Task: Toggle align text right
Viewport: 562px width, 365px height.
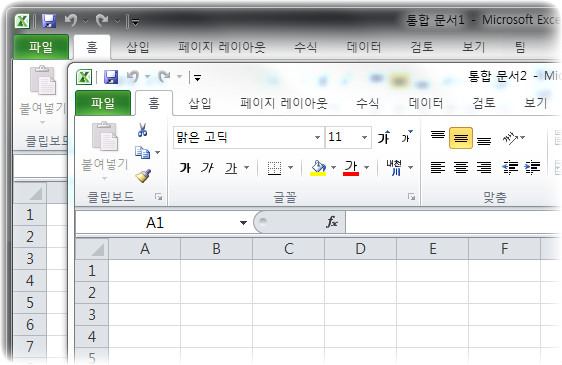Action: tap(484, 167)
